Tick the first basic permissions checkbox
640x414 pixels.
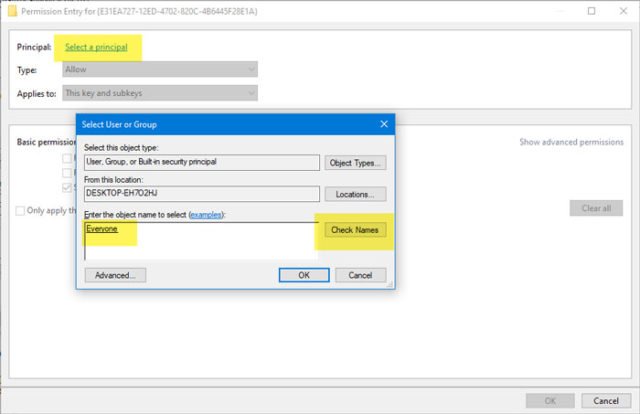pyautogui.click(x=67, y=158)
